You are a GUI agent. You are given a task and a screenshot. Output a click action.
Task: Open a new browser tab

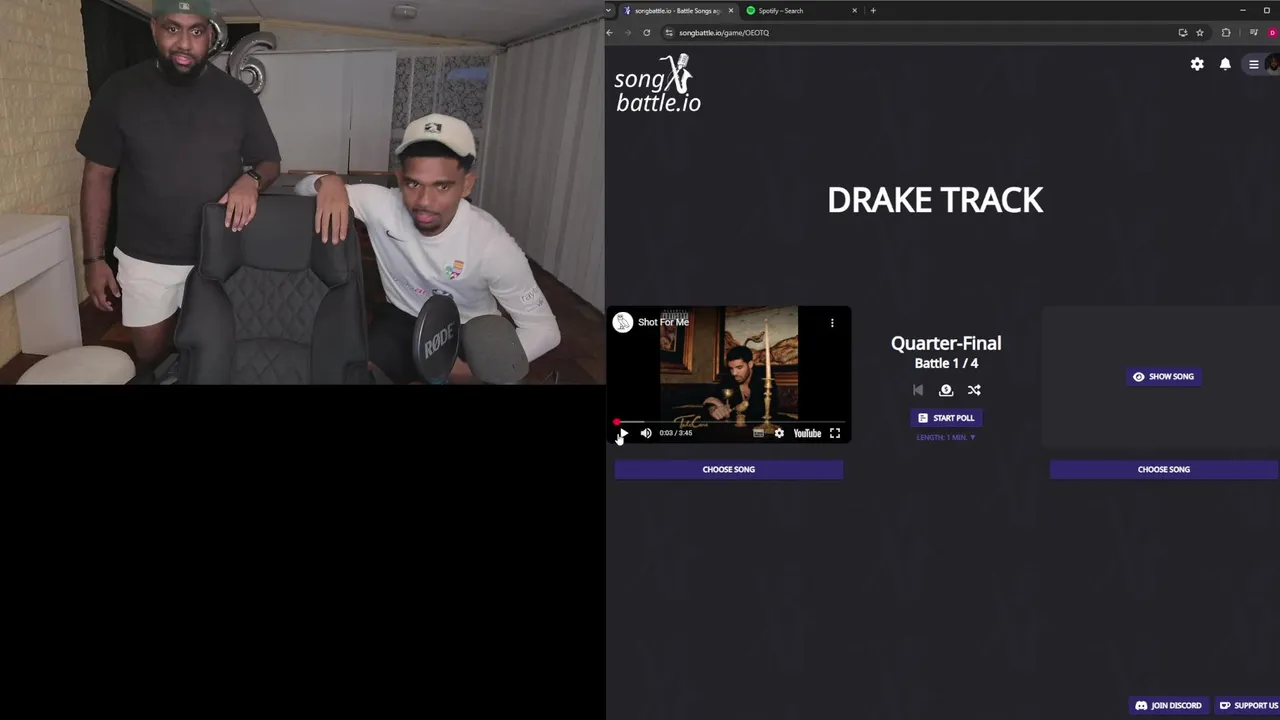click(x=873, y=10)
